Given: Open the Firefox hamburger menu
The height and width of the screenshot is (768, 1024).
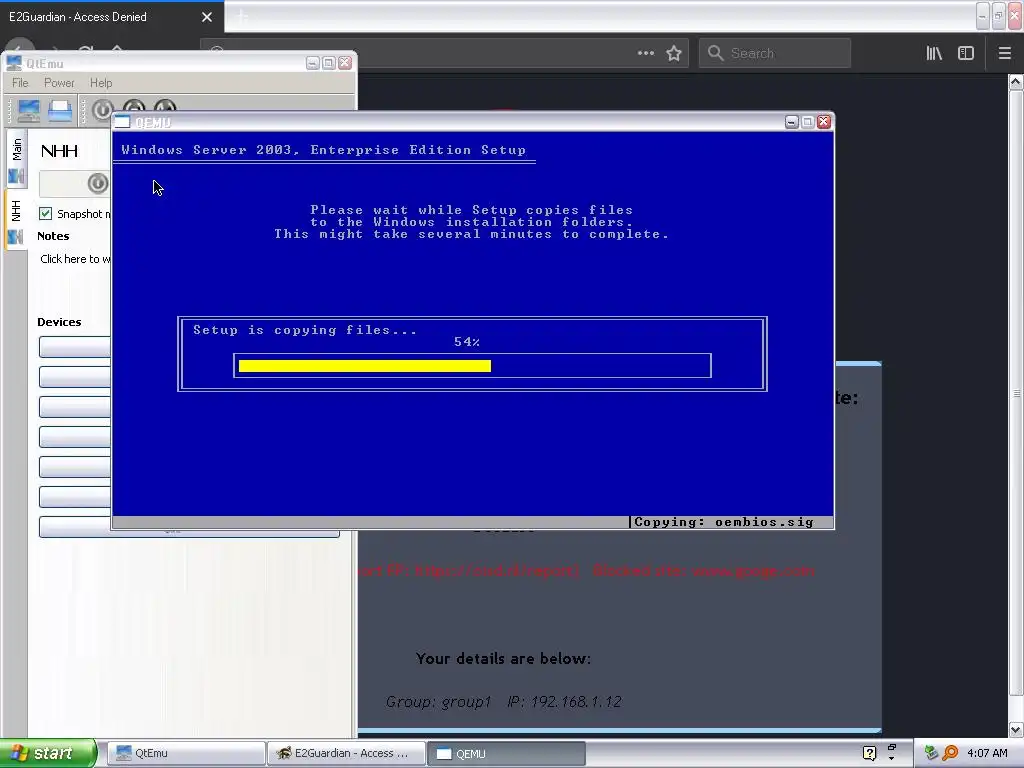Looking at the screenshot, I should click(x=1005, y=53).
